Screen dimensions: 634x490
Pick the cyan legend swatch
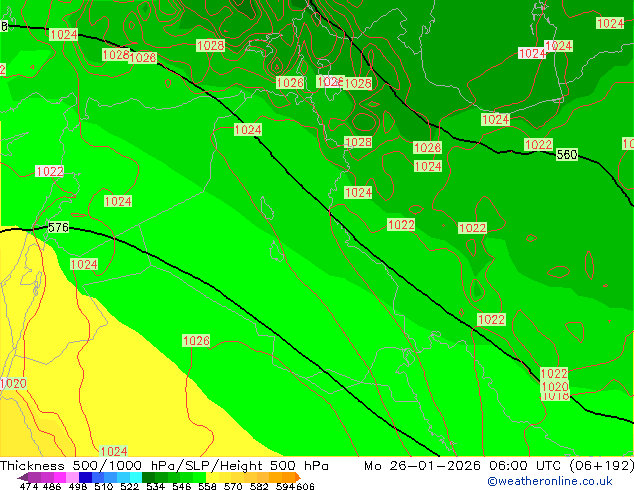(x=136, y=477)
